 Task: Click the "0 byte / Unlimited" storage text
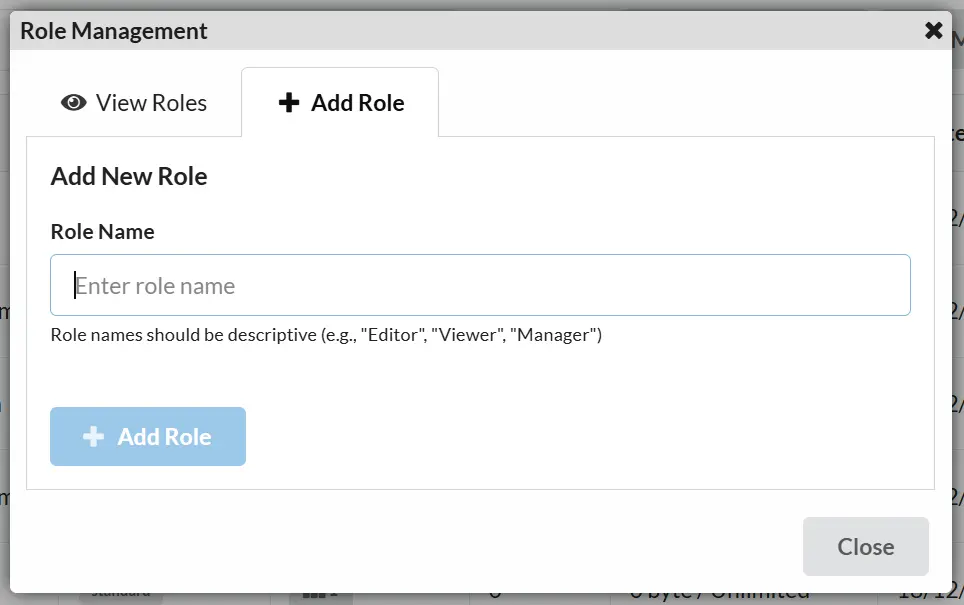pyautogui.click(x=718, y=594)
